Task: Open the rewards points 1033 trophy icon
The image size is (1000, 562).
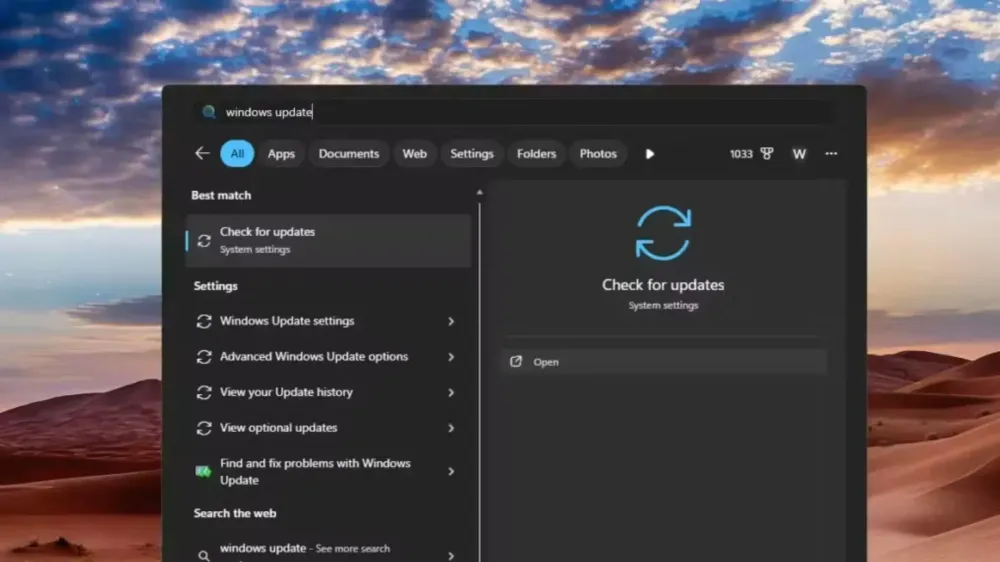Action: point(752,154)
